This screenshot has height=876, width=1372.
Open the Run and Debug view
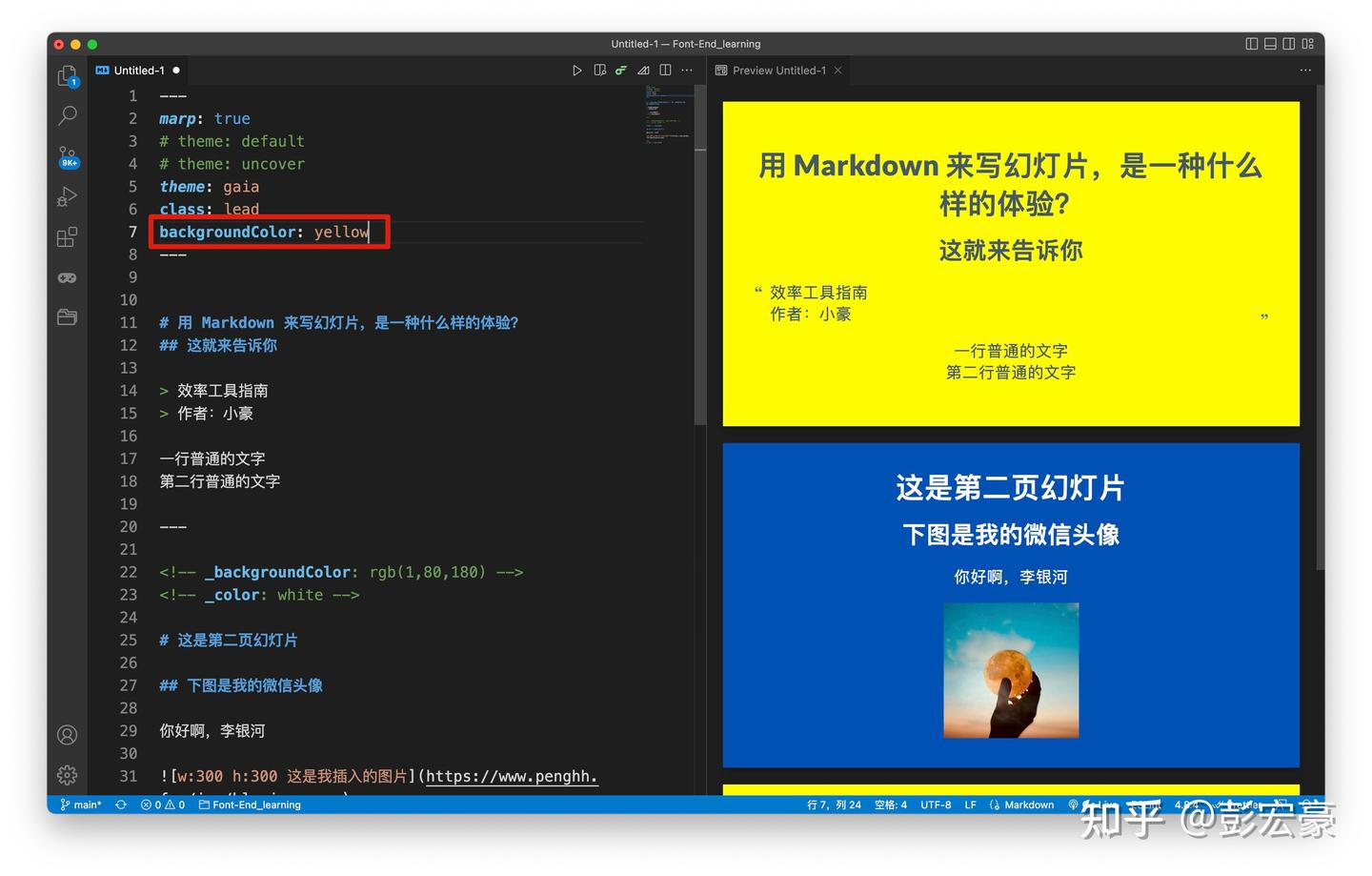pyautogui.click(x=67, y=196)
